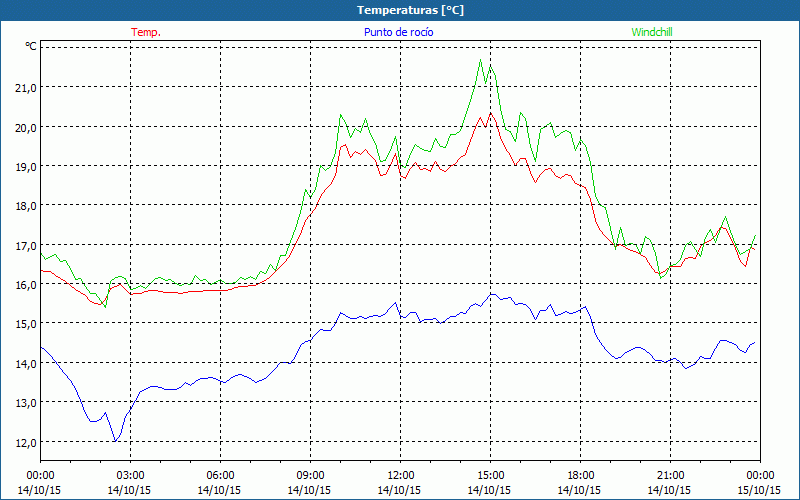
Task: Click the 09:00 time axis label
Action: 310,476
